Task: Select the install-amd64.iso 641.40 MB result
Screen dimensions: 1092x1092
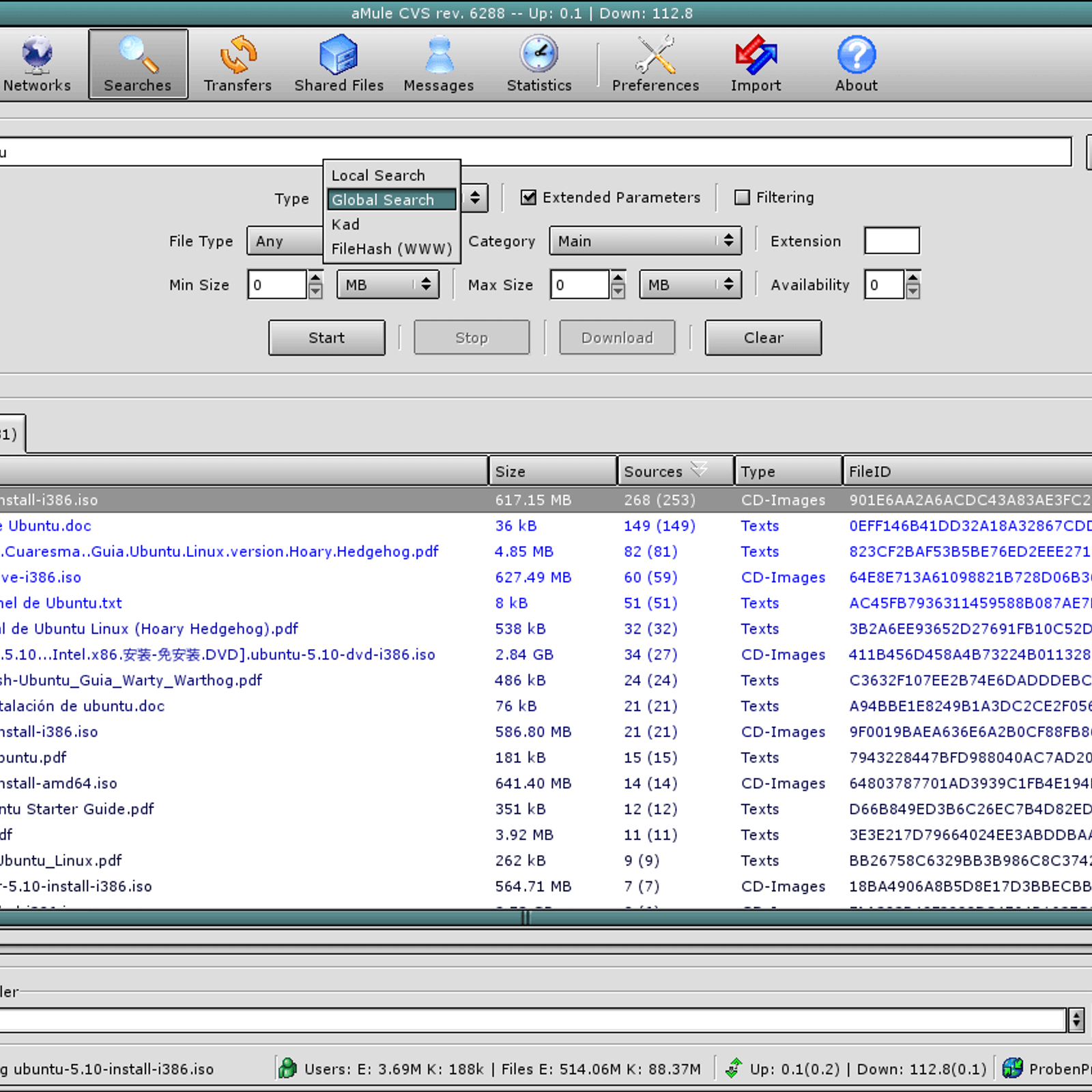Action: (546, 784)
